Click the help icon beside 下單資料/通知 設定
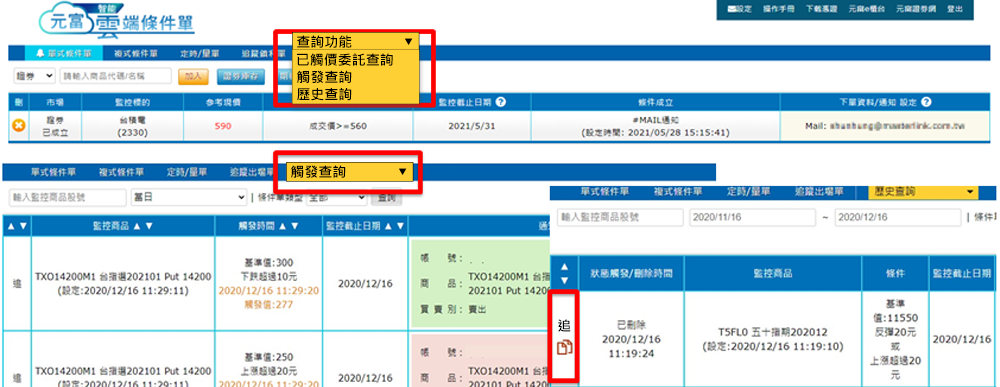 click(927, 102)
